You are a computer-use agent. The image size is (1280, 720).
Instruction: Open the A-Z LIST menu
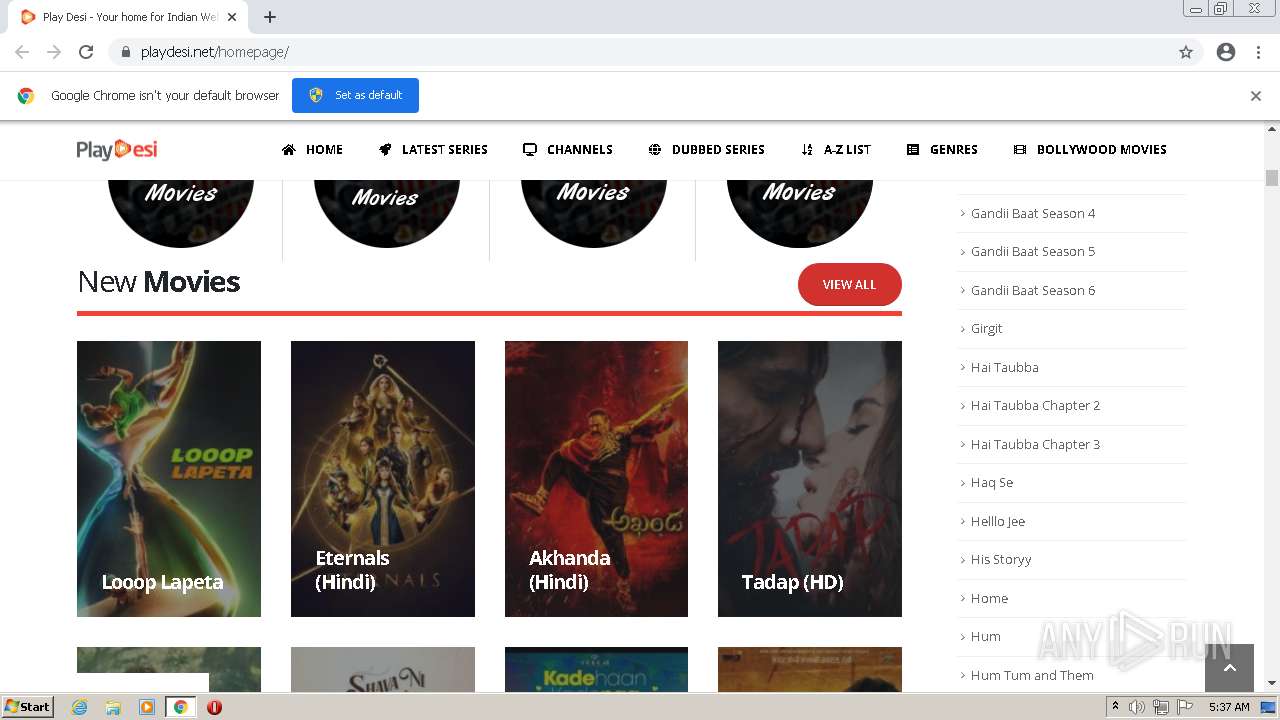pos(836,149)
